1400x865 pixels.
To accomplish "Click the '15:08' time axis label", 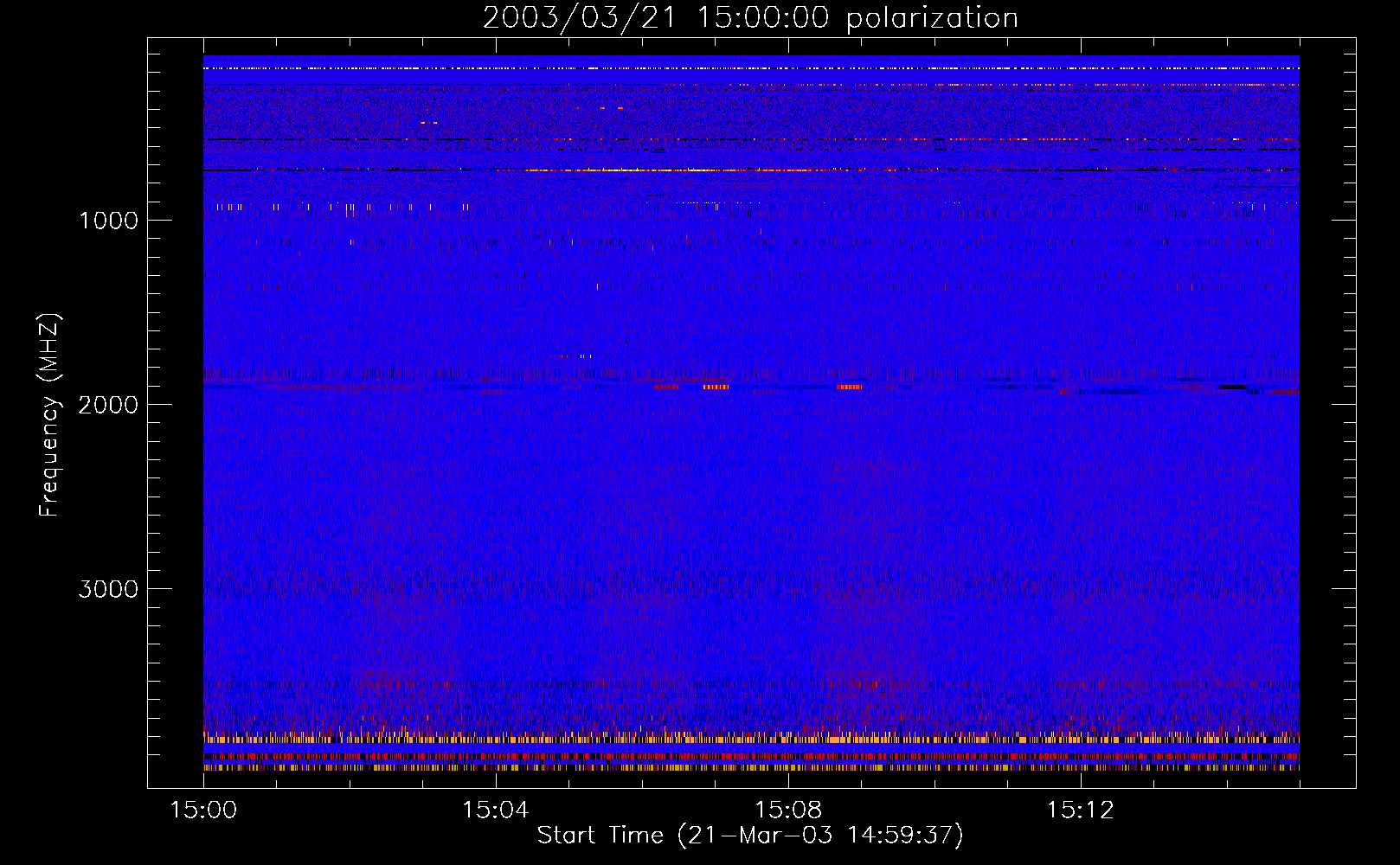I will (787, 811).
